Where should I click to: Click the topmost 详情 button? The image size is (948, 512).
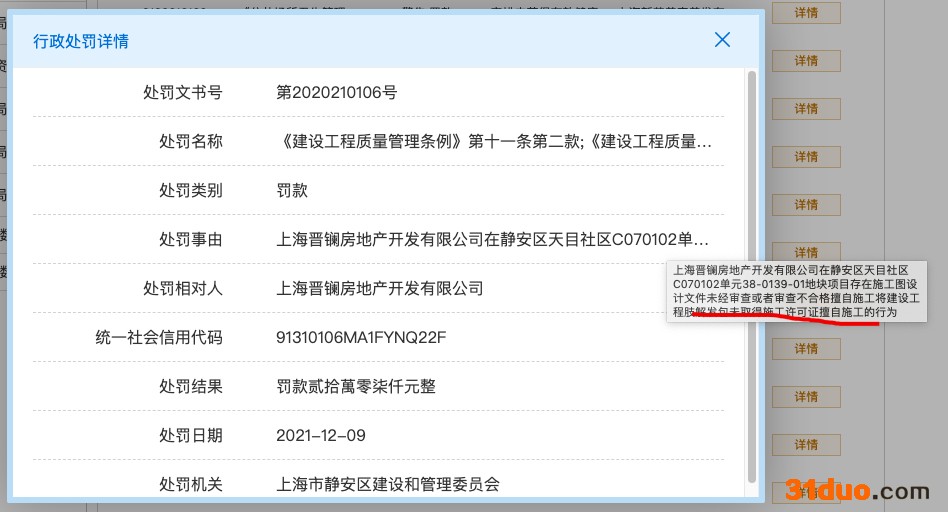pyautogui.click(x=806, y=13)
